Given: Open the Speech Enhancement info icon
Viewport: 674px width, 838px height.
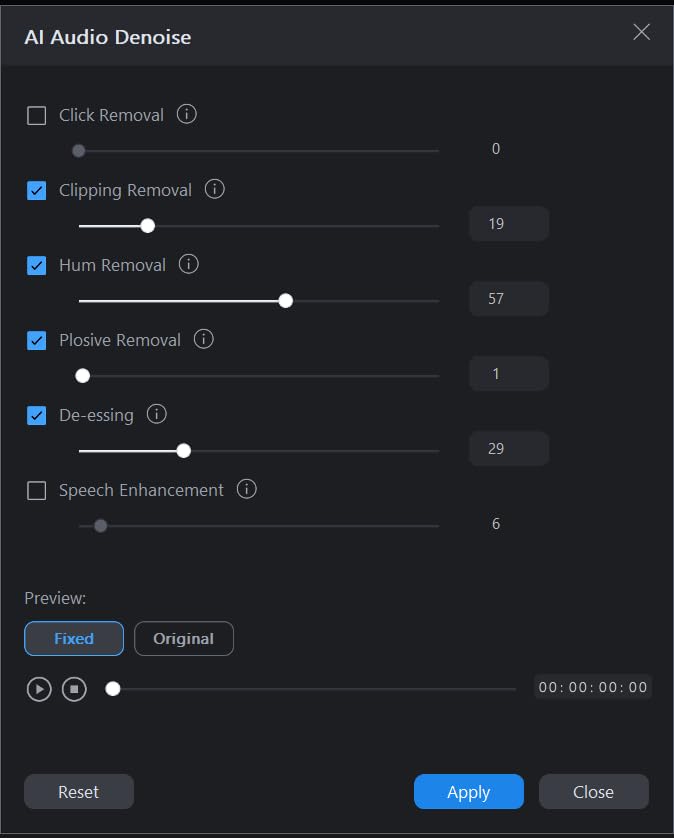Looking at the screenshot, I should tap(247, 489).
